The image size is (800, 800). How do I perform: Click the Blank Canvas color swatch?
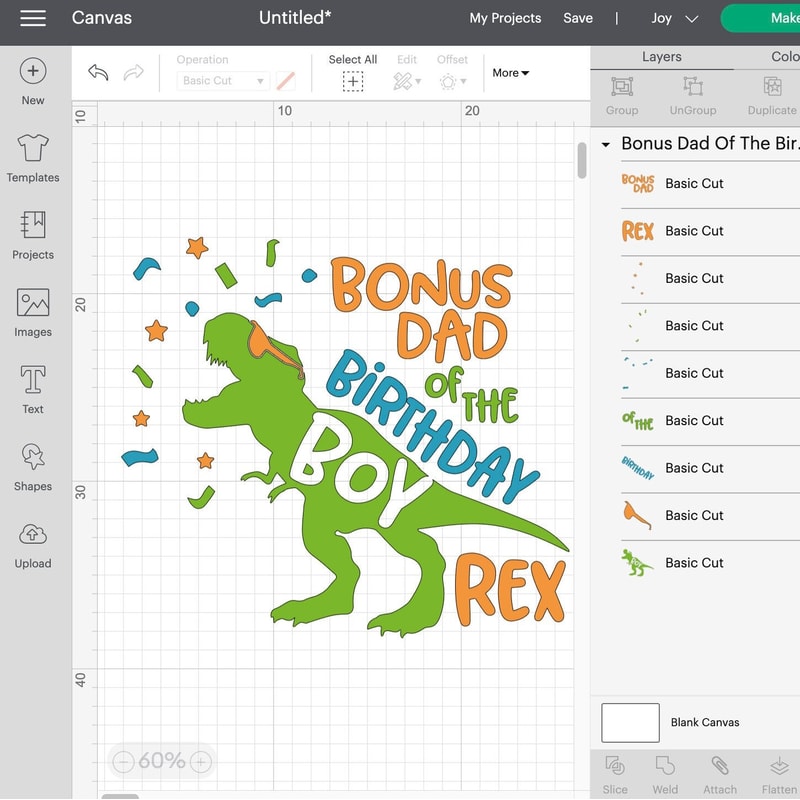630,722
